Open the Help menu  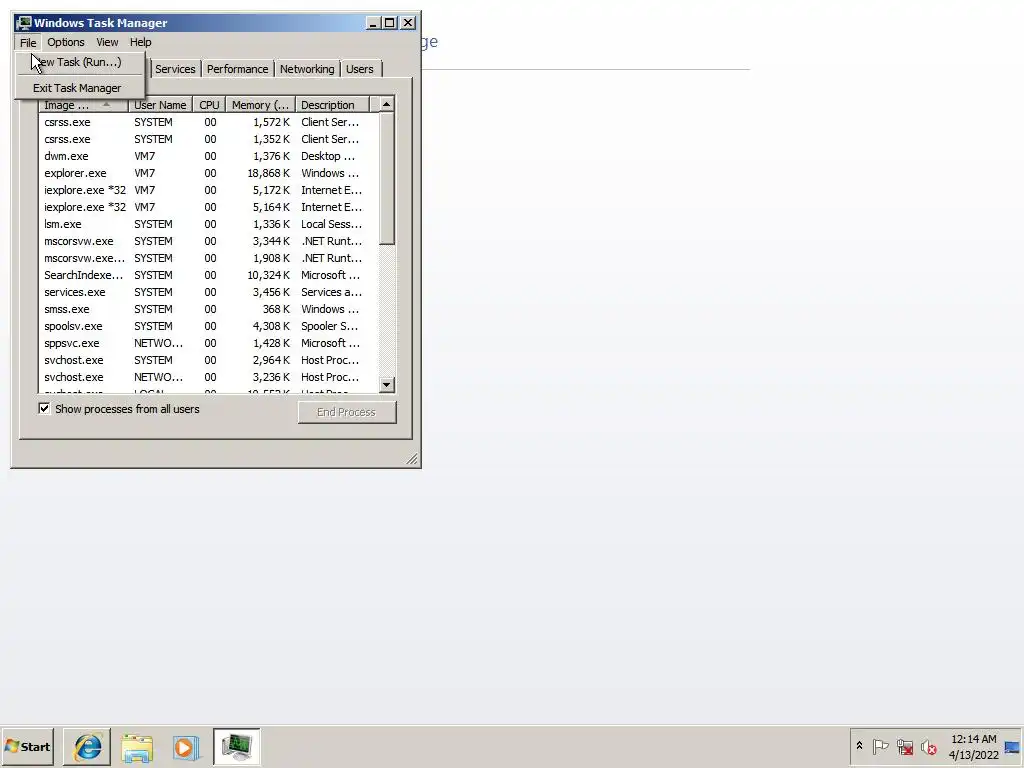[140, 42]
